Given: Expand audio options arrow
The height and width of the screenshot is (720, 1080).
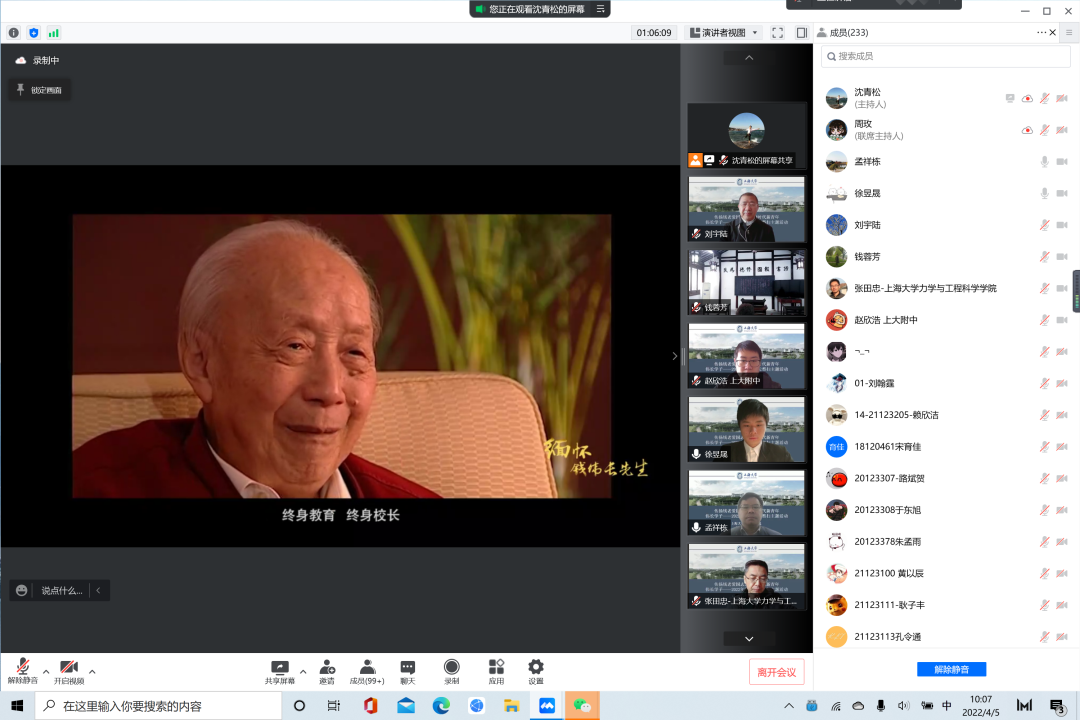Looking at the screenshot, I should click(x=46, y=671).
